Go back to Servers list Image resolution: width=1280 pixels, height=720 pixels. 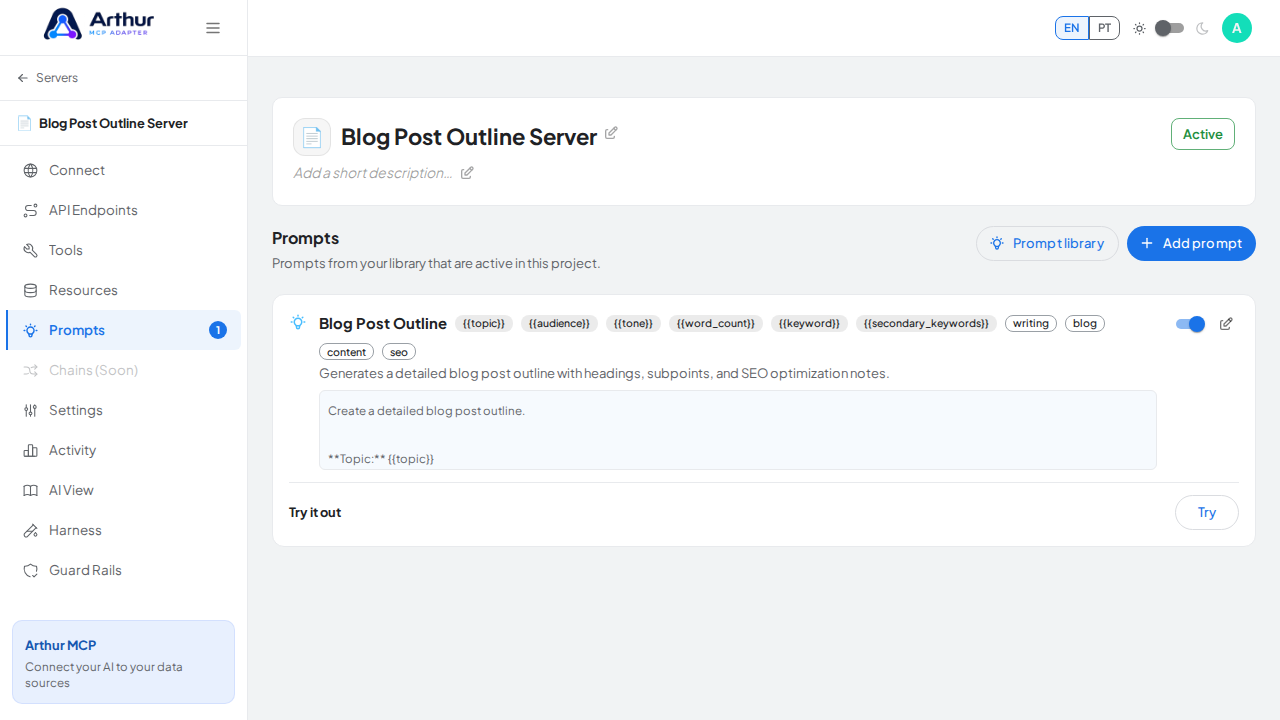(x=48, y=78)
